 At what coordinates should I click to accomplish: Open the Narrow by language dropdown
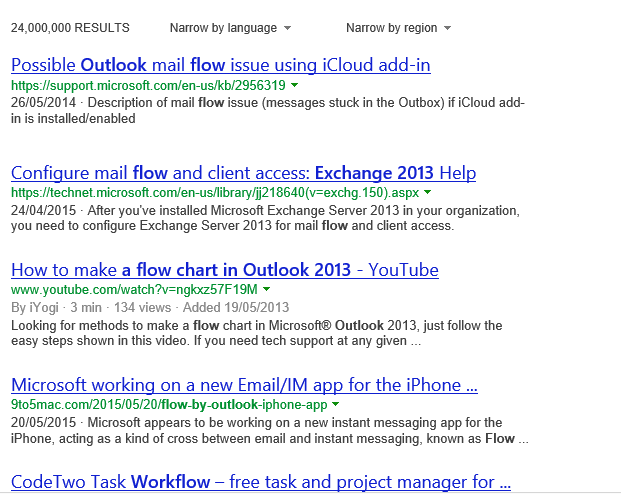[230, 28]
